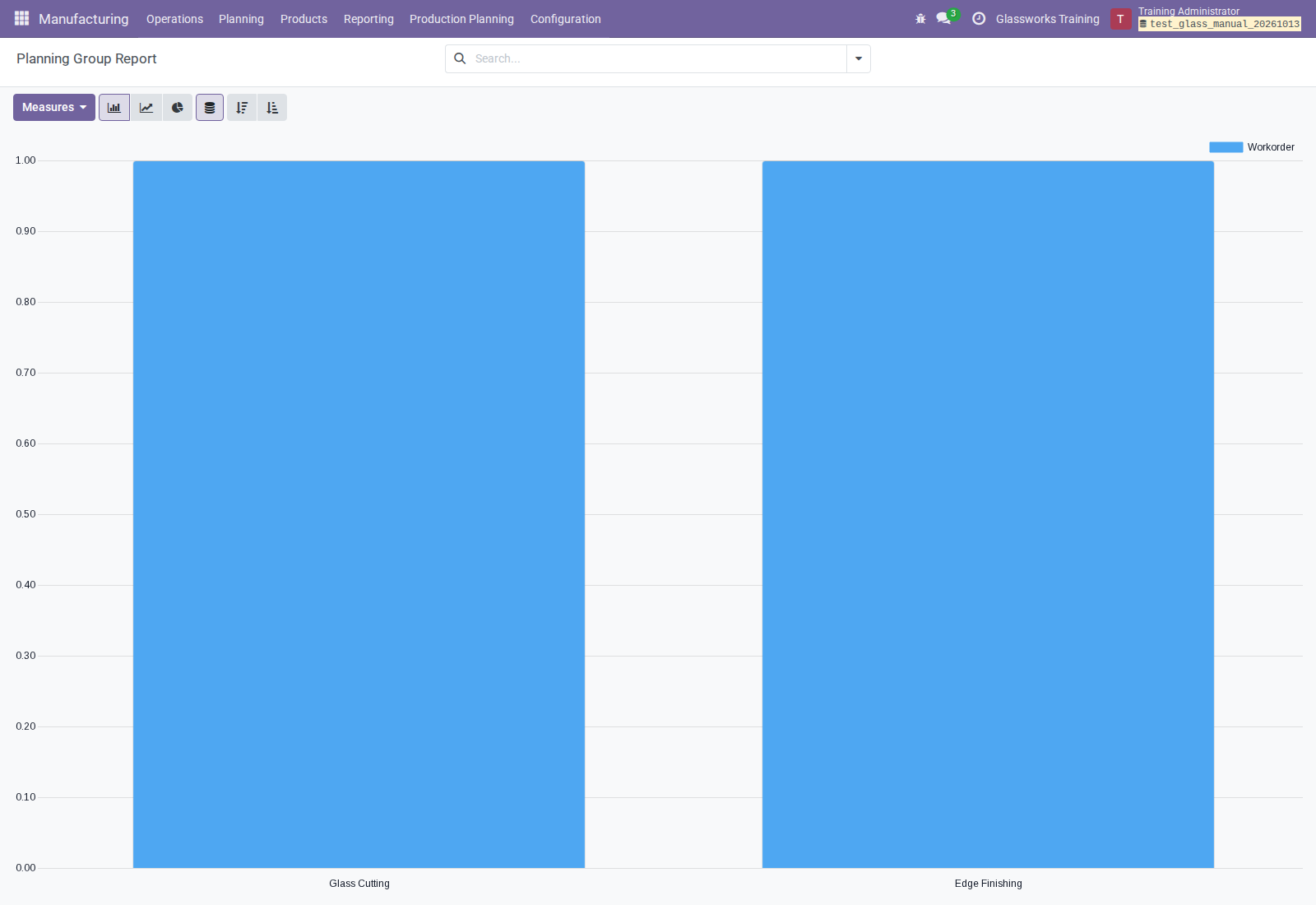The width and height of the screenshot is (1316, 905).
Task: Open the debug bug icon menu
Action: click(920, 18)
